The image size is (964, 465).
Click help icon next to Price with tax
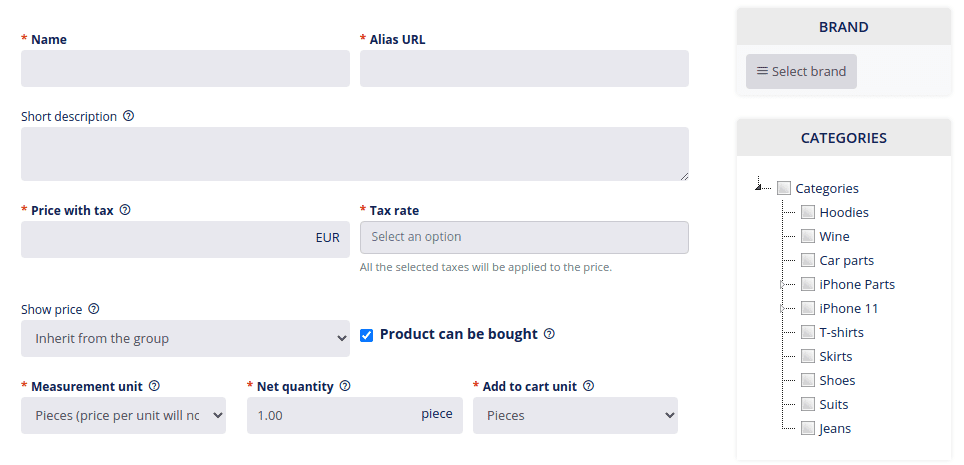click(125, 210)
